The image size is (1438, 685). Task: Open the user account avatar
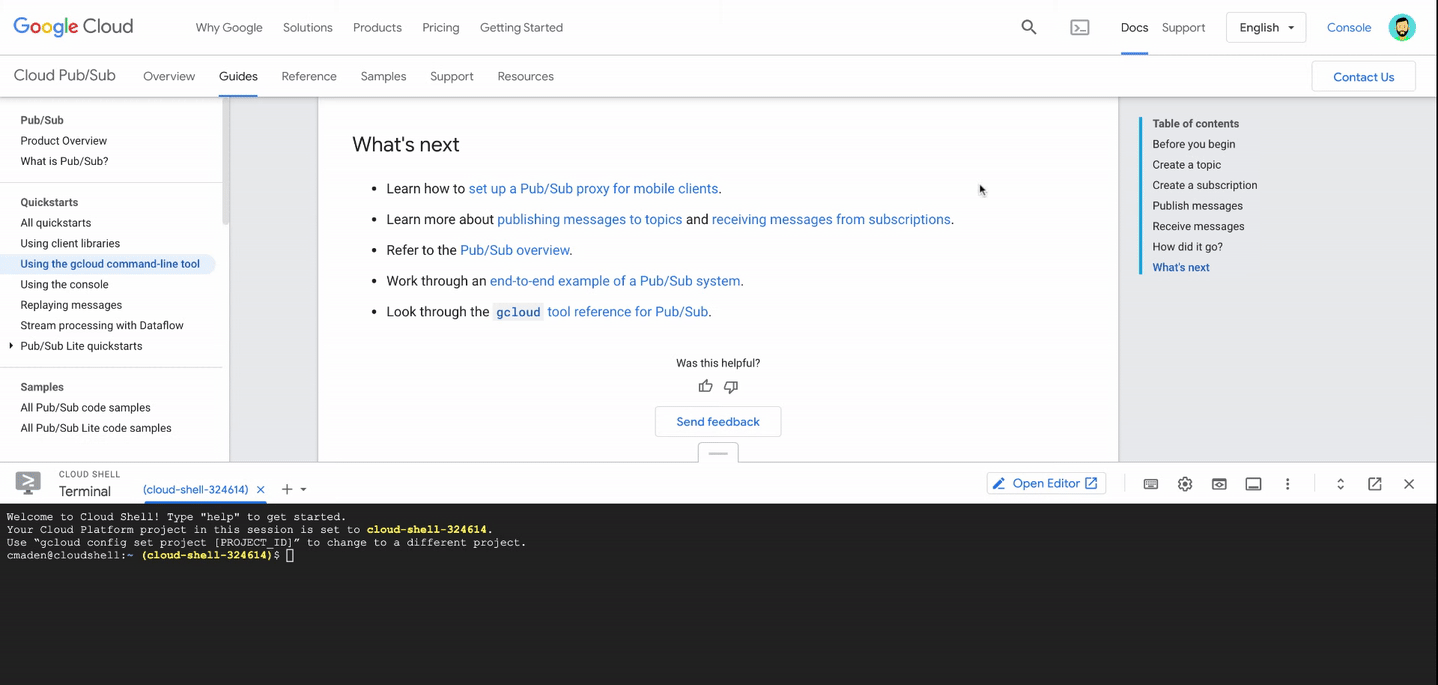1402,27
